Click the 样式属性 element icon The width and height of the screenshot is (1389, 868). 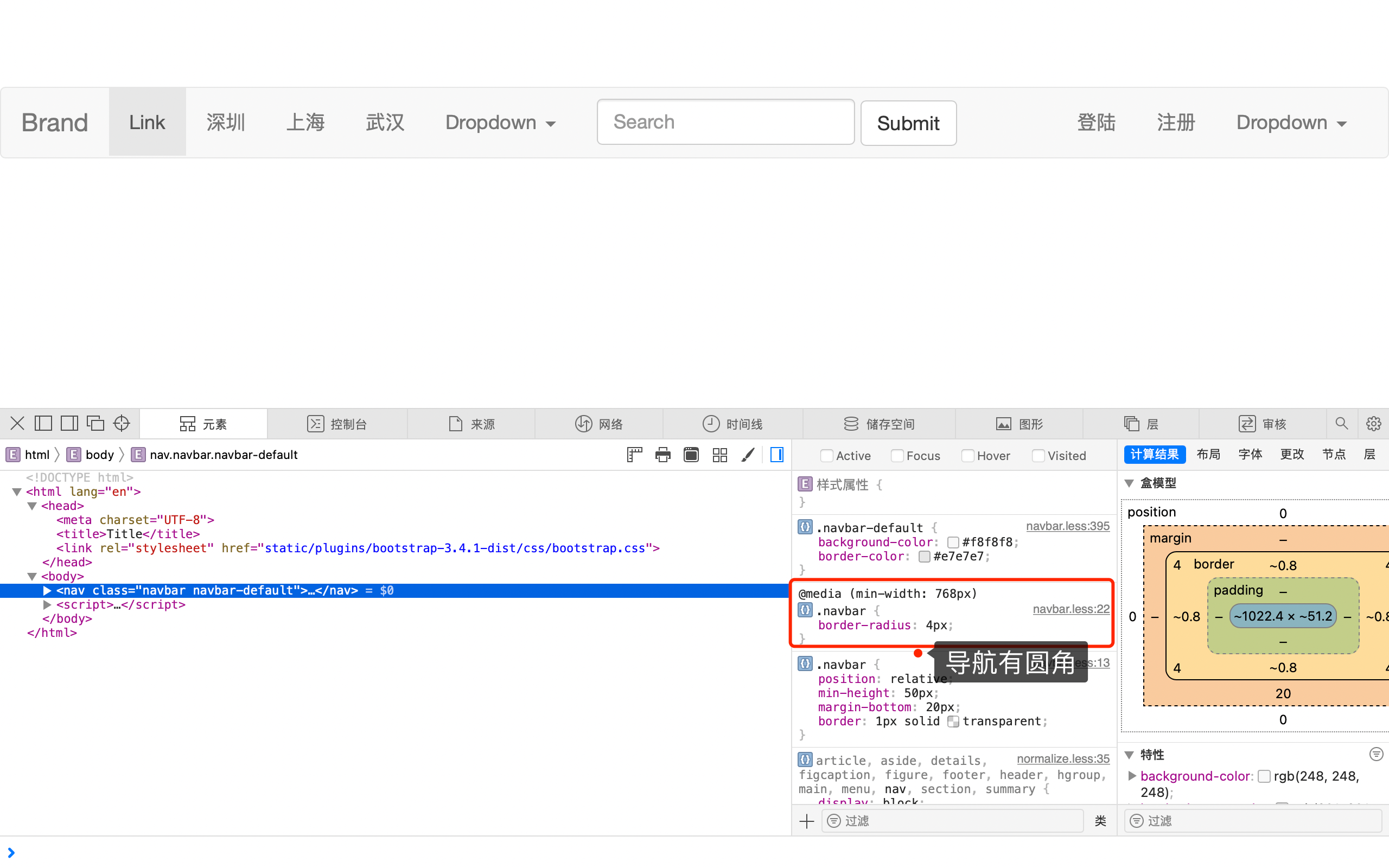(805, 484)
